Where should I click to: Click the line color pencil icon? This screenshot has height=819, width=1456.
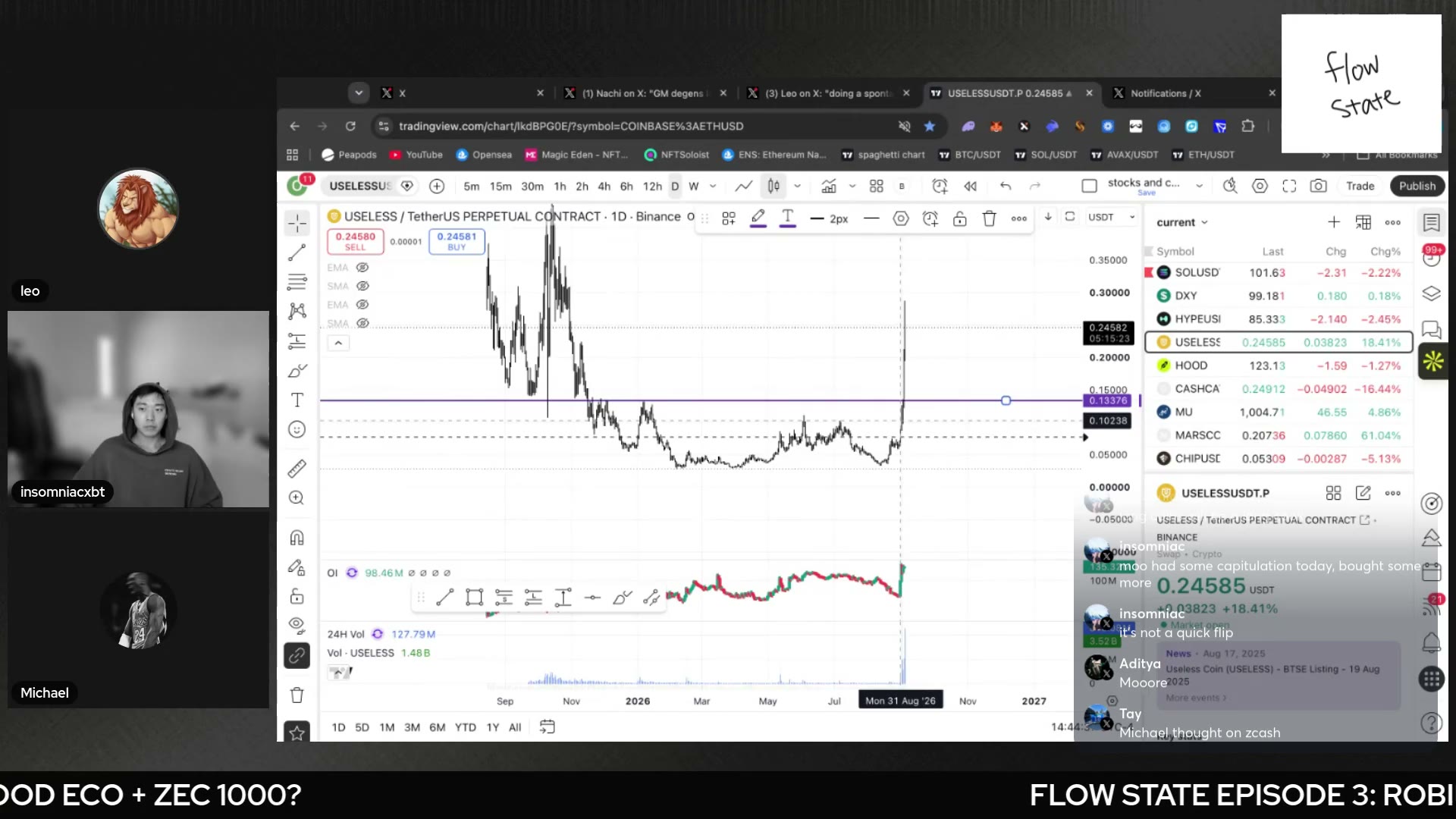coord(758,218)
